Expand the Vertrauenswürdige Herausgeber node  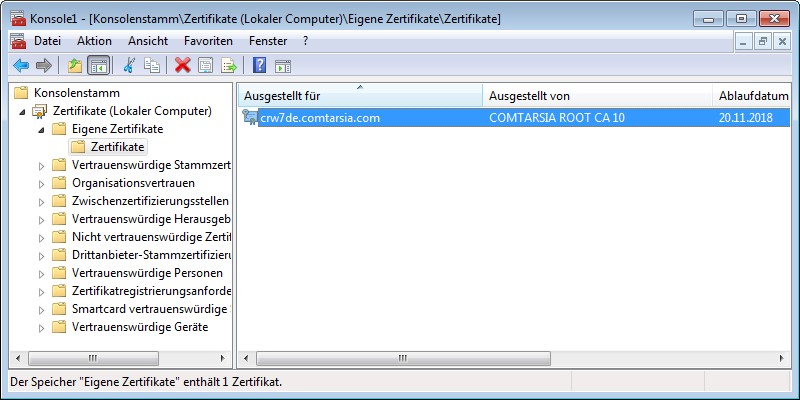[42, 219]
